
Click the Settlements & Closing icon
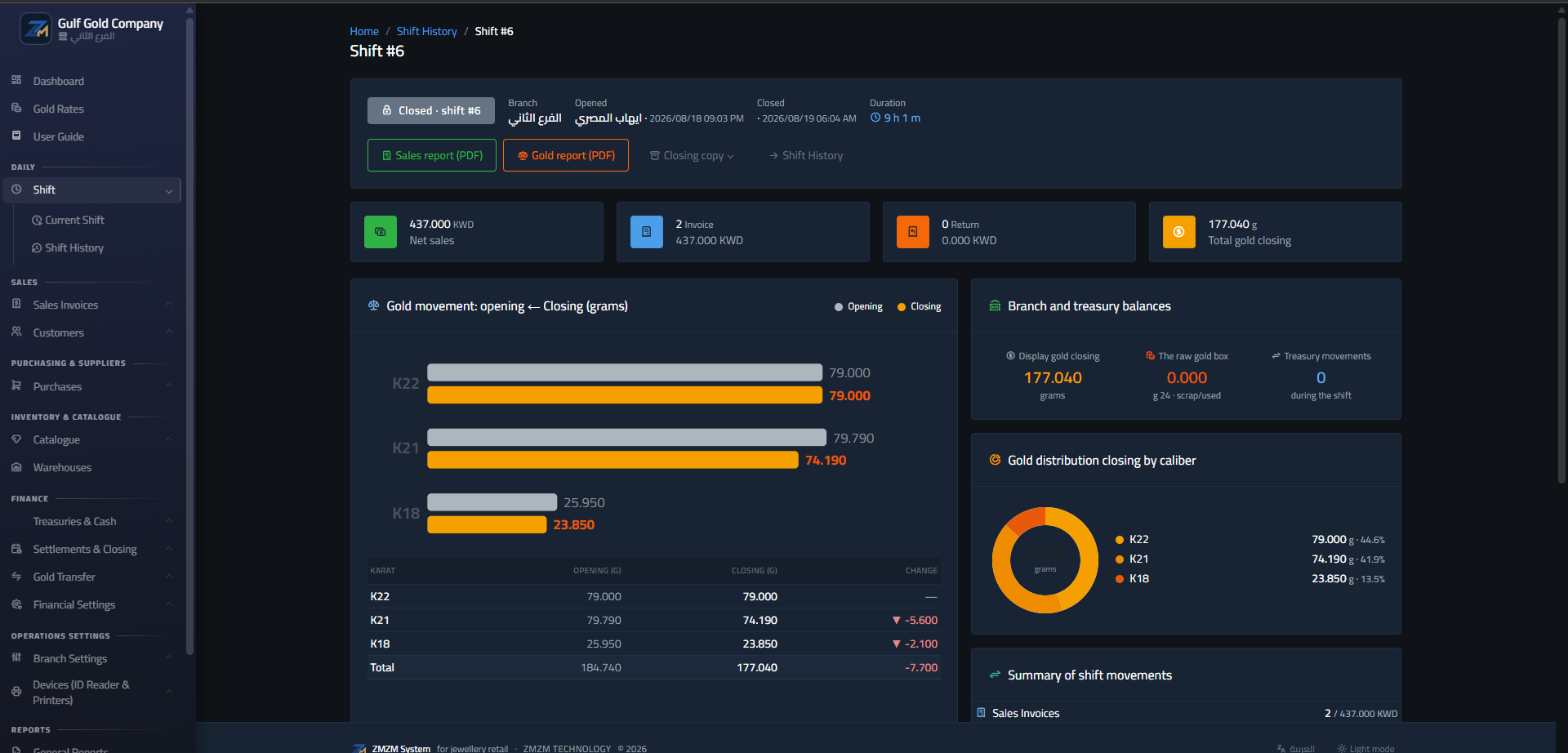click(x=16, y=549)
